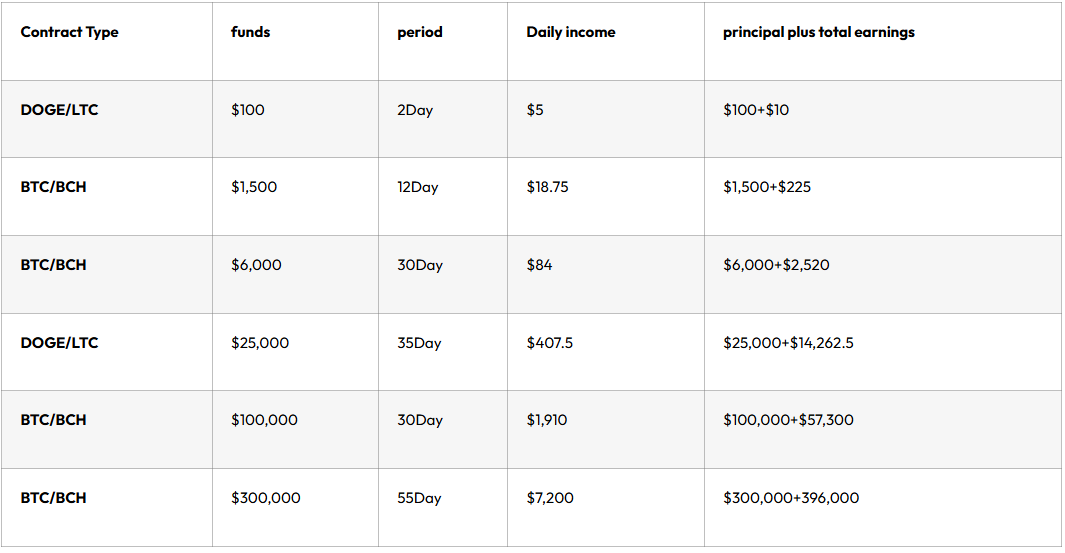1065x553 pixels.
Task: Select the 12Day period cell
Action: [x=418, y=187]
